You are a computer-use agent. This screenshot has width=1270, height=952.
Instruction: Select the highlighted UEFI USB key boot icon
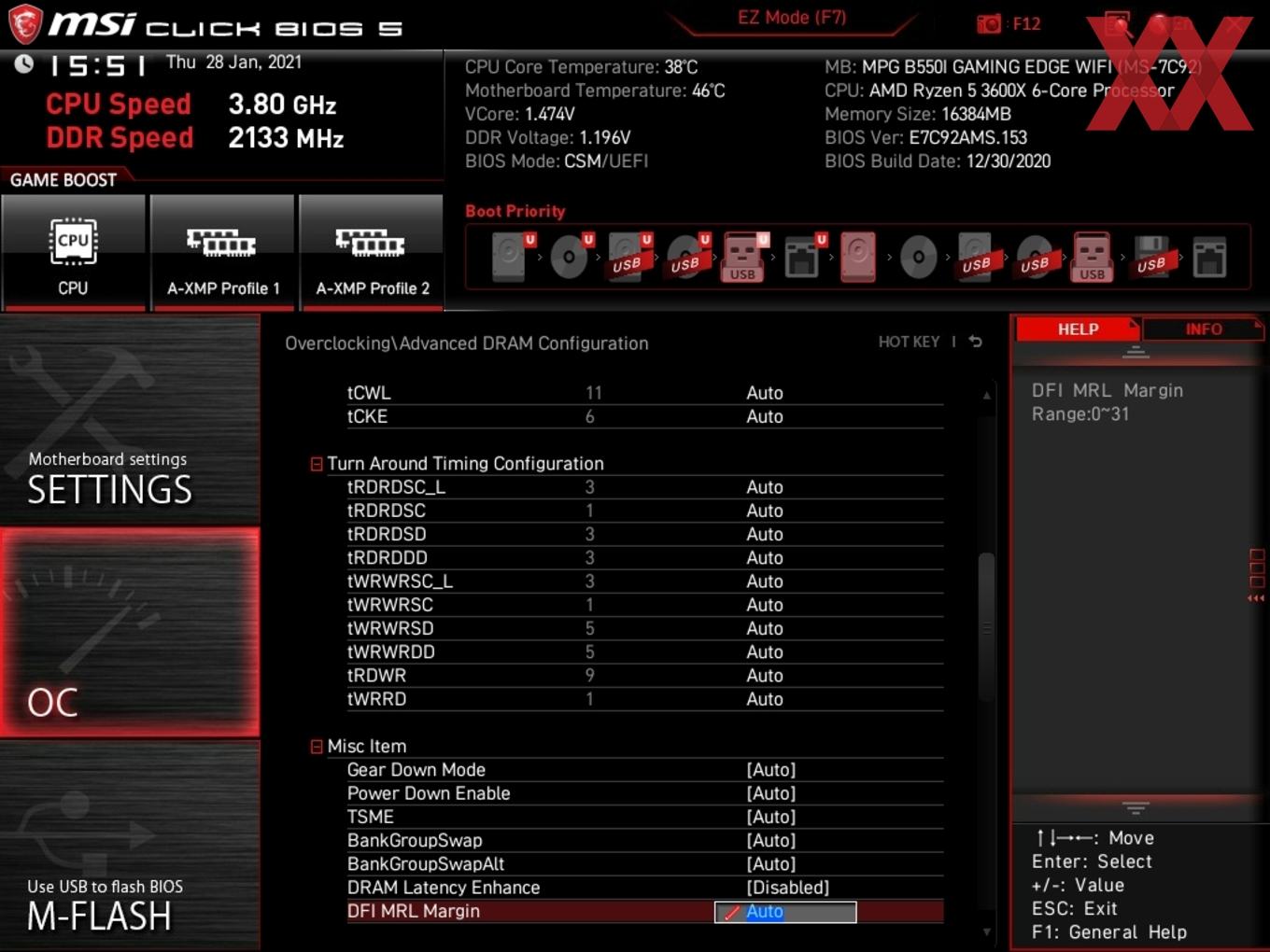coord(744,257)
